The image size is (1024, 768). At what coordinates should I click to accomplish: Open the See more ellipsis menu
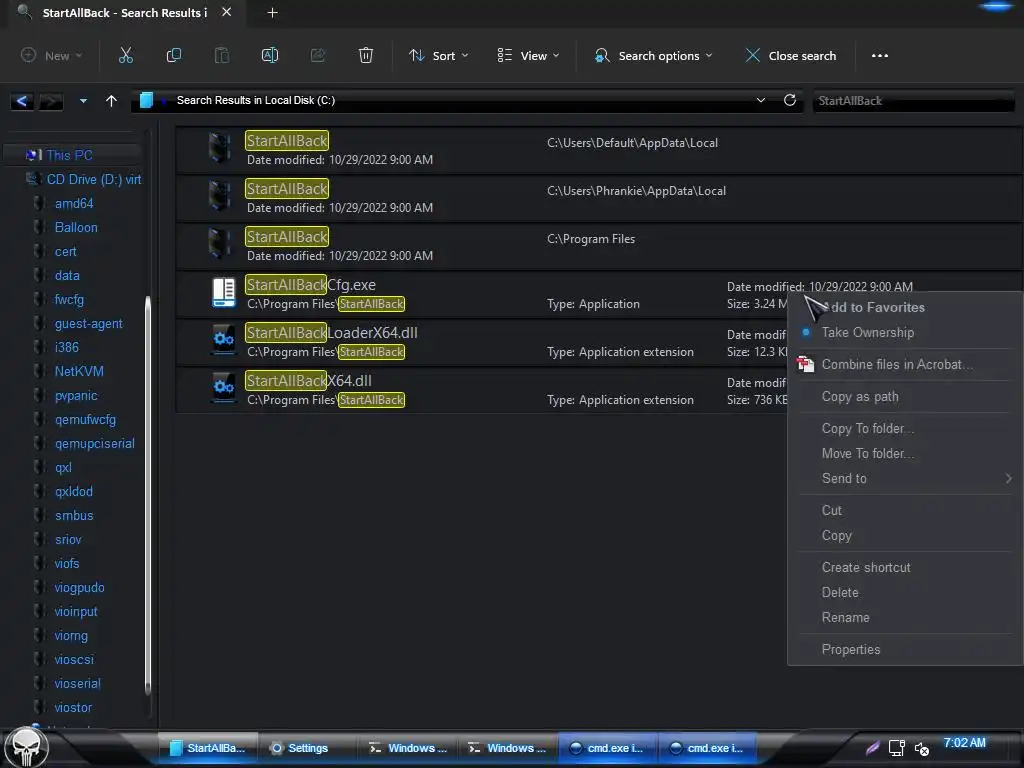[880, 56]
